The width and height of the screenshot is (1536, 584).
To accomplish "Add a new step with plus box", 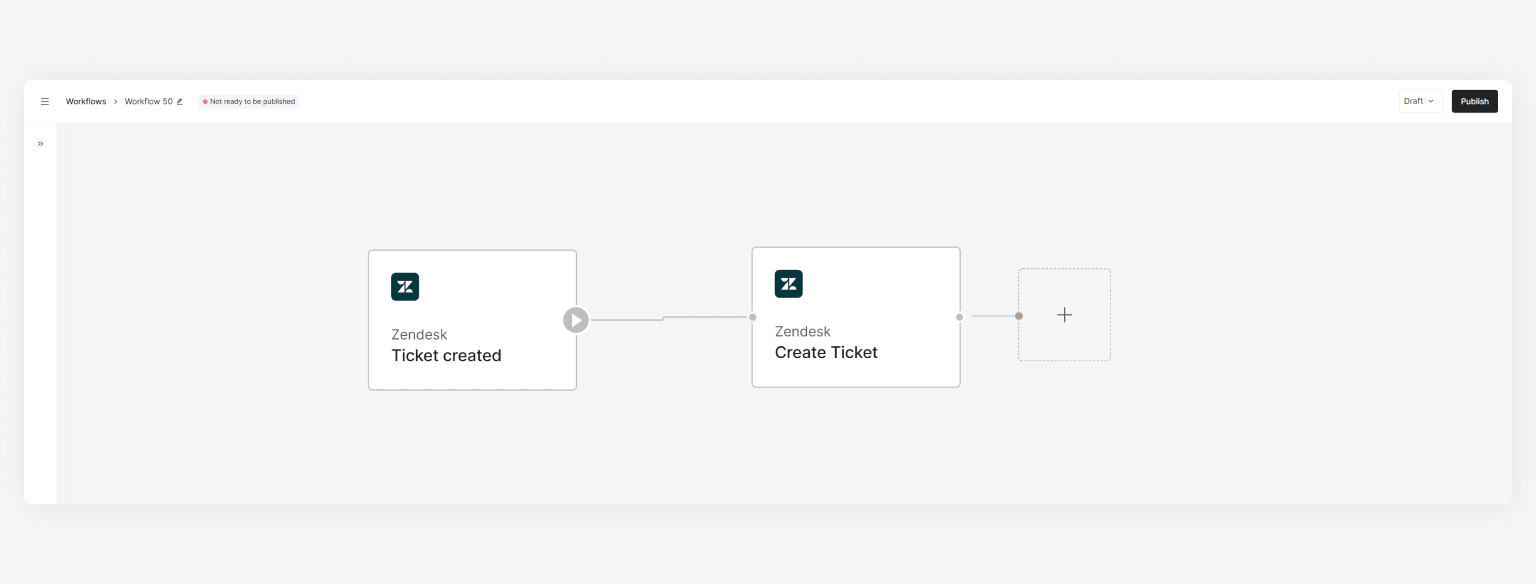I will (x=1064, y=315).
